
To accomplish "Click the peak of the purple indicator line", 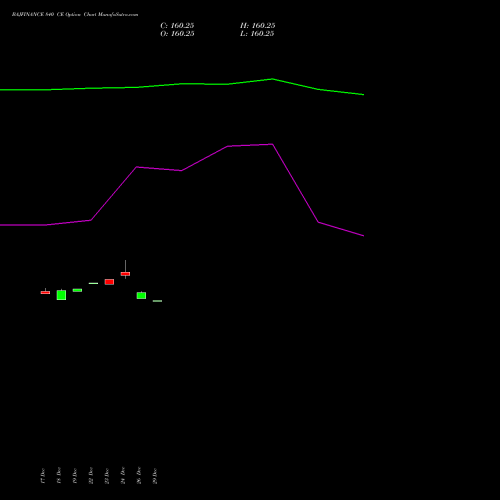I will 272,144.
